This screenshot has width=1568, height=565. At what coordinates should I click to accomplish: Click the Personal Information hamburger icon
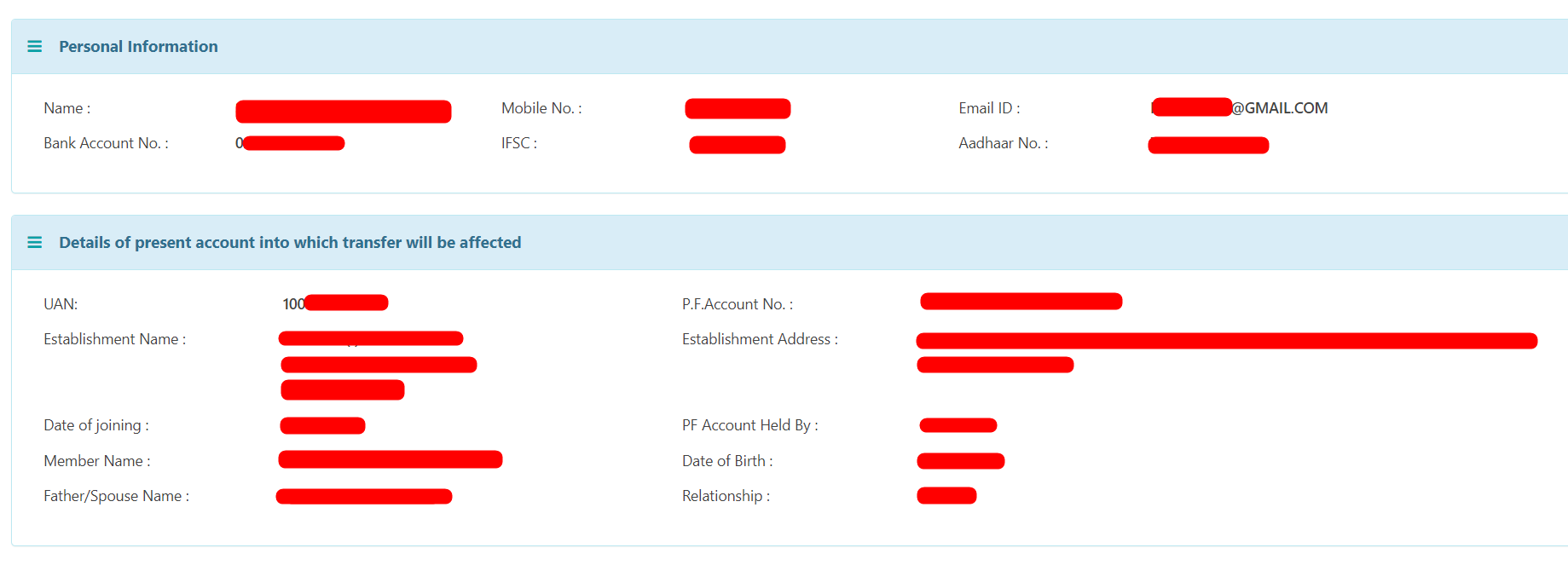[x=35, y=47]
